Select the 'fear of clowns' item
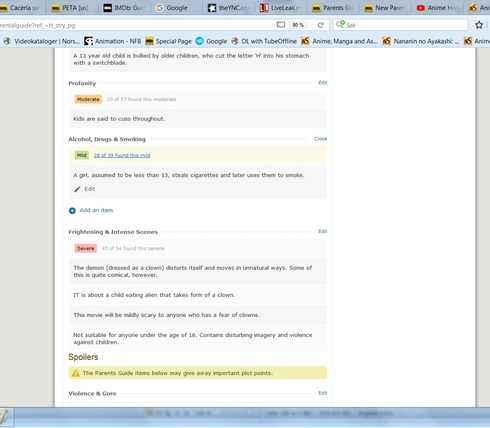Screen dimensions: 490x428 click(198, 315)
